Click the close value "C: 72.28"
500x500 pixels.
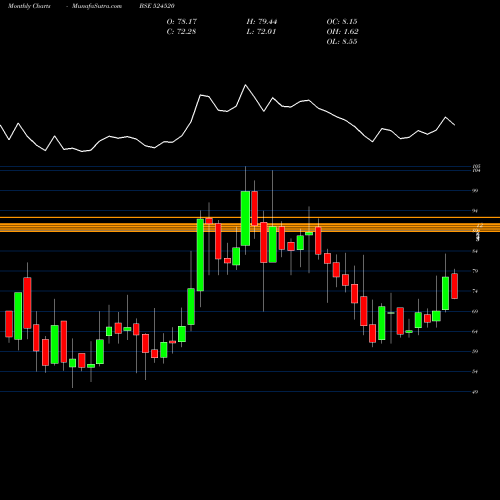pyautogui.click(x=181, y=32)
